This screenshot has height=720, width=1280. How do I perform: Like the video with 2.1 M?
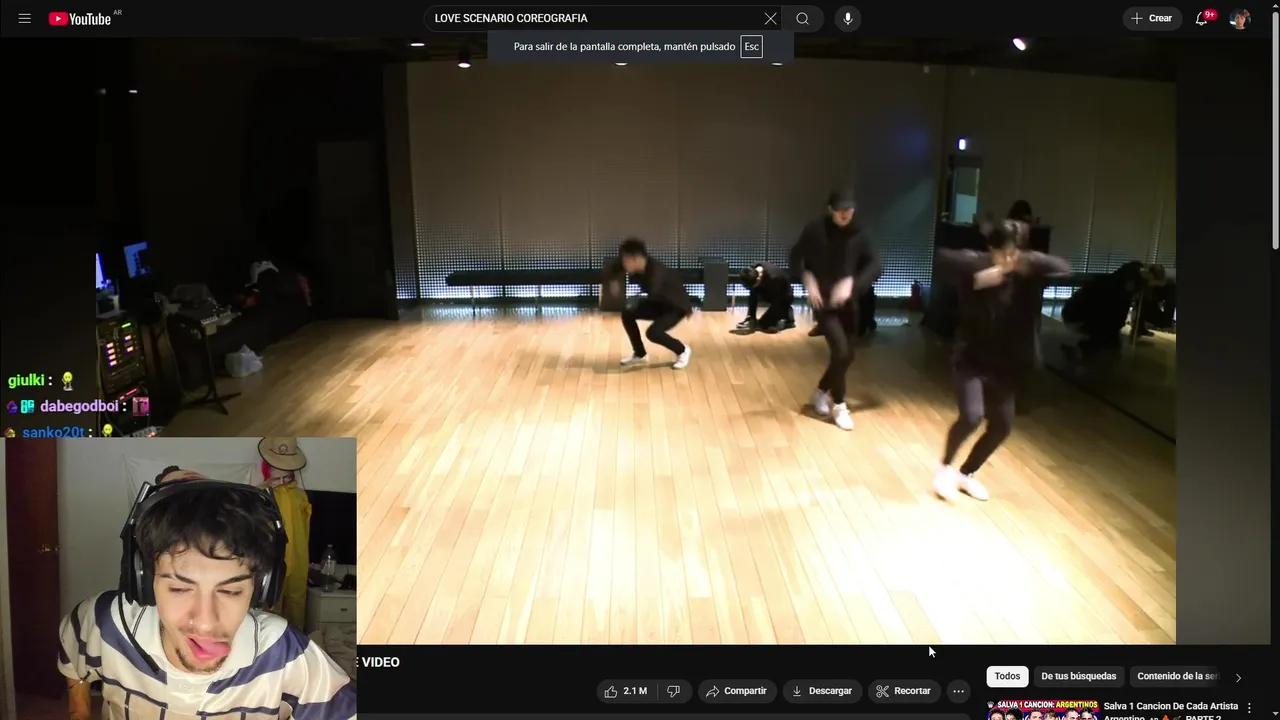pyautogui.click(x=625, y=691)
